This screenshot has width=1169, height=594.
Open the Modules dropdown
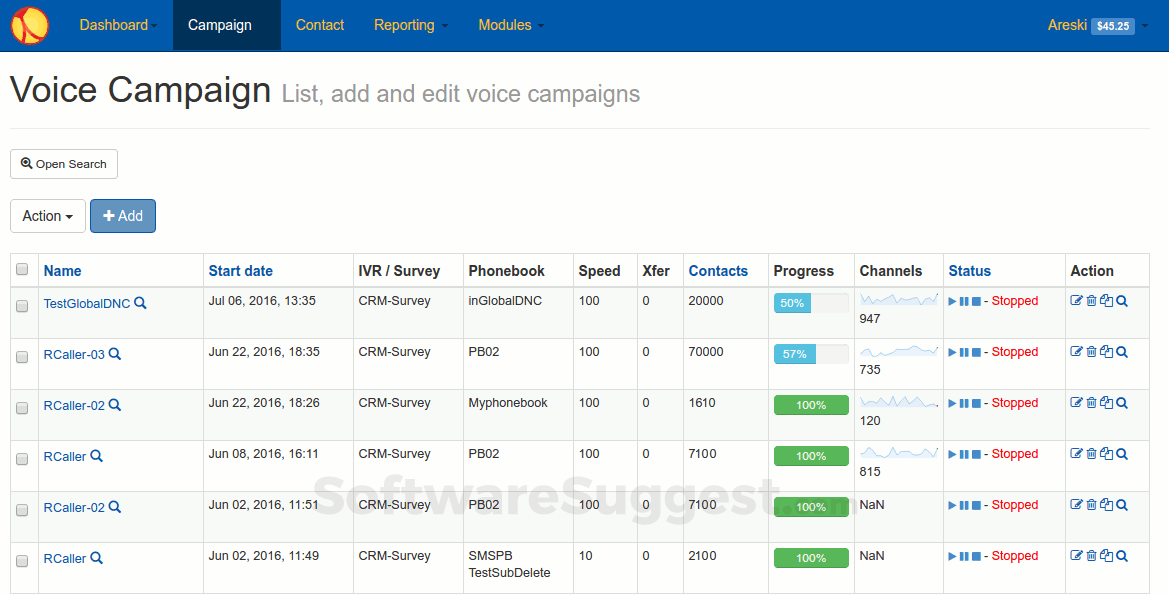(x=511, y=25)
